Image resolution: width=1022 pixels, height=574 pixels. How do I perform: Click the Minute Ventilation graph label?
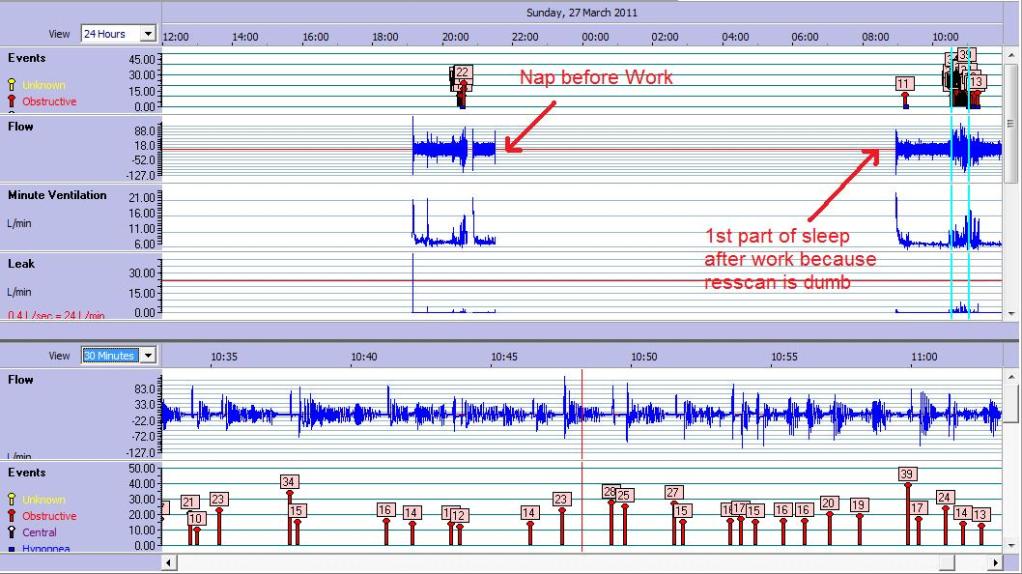point(57,195)
